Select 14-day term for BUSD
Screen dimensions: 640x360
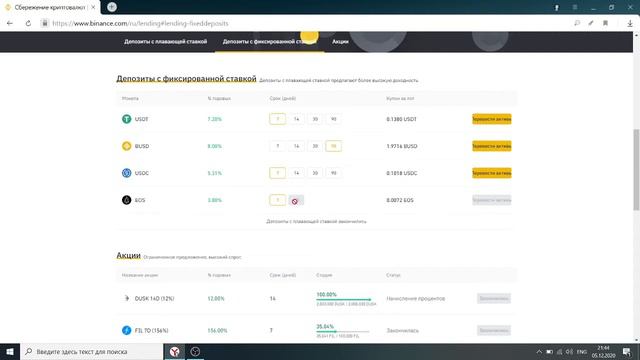[x=296, y=146]
